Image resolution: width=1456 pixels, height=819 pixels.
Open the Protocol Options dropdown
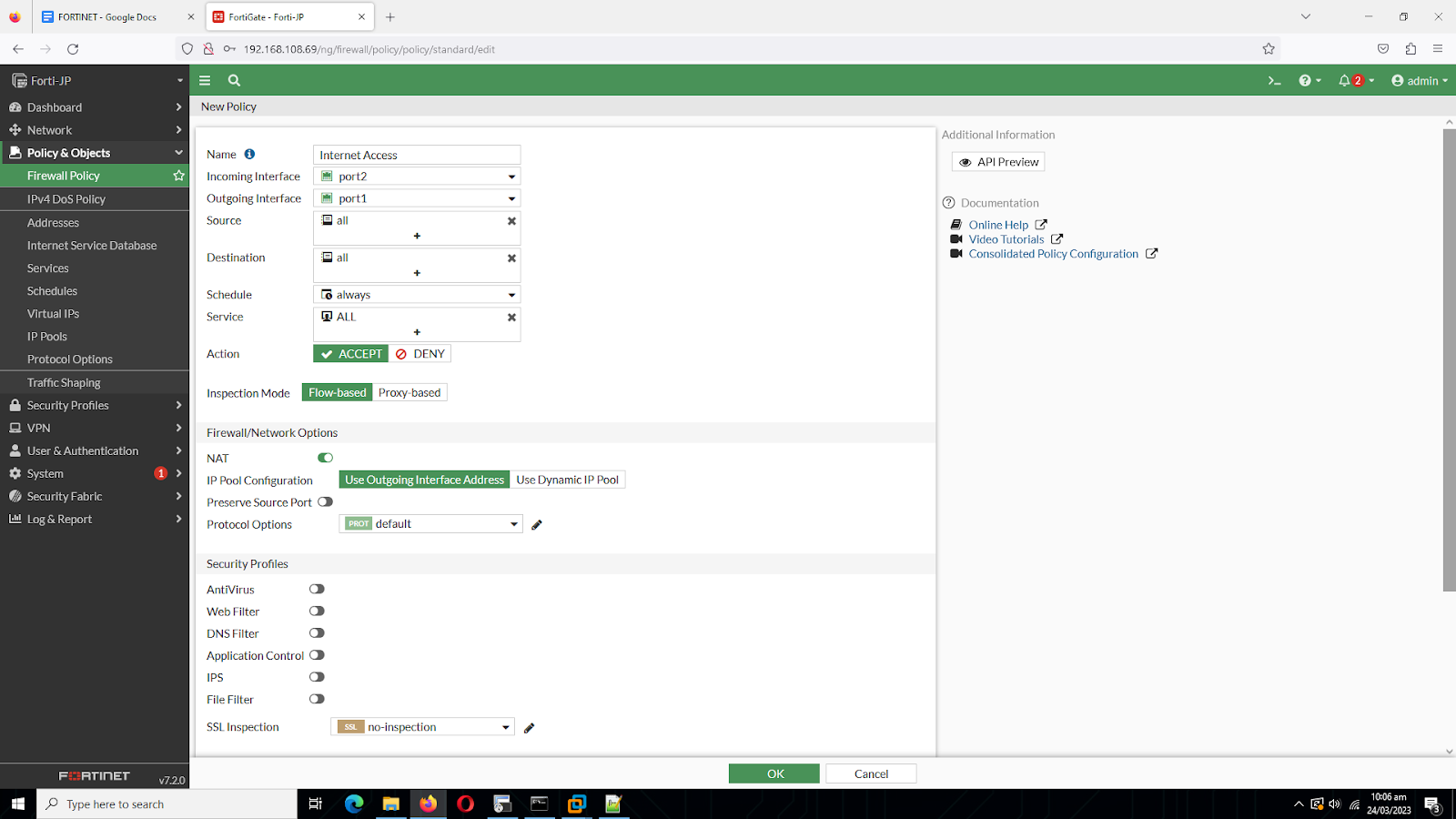(430, 523)
